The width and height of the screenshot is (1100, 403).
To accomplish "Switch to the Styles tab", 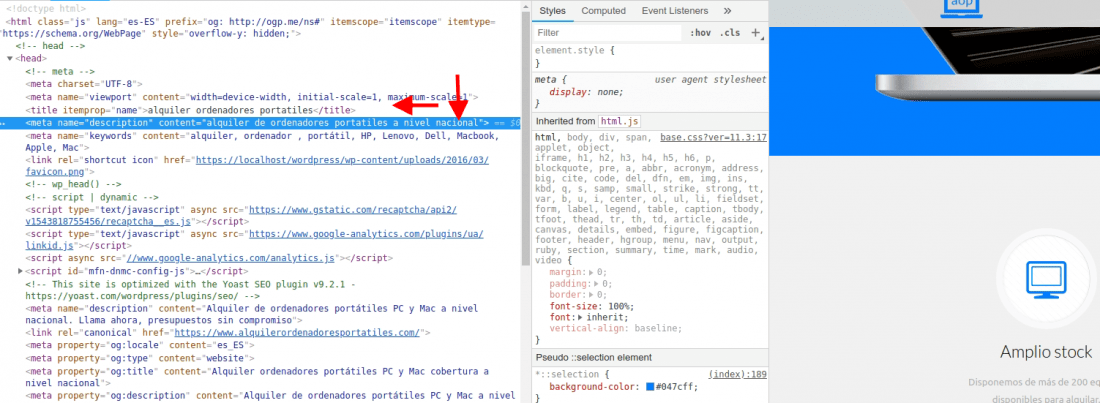I will tap(552, 11).
